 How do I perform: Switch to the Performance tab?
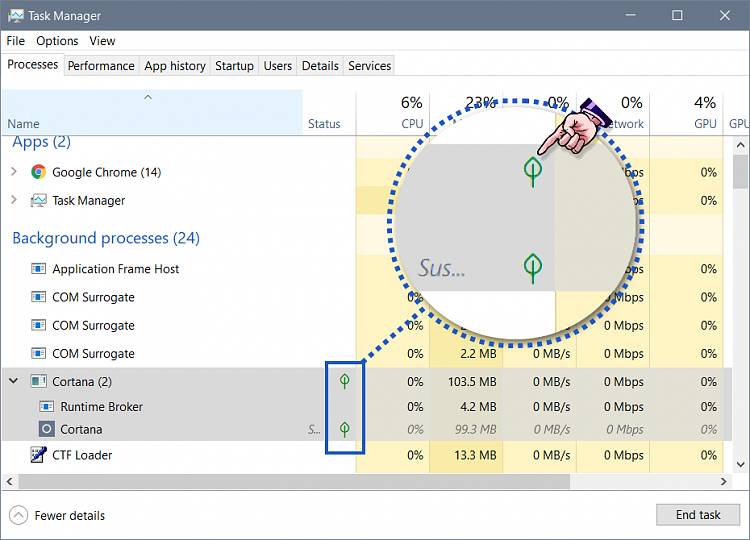(x=101, y=66)
